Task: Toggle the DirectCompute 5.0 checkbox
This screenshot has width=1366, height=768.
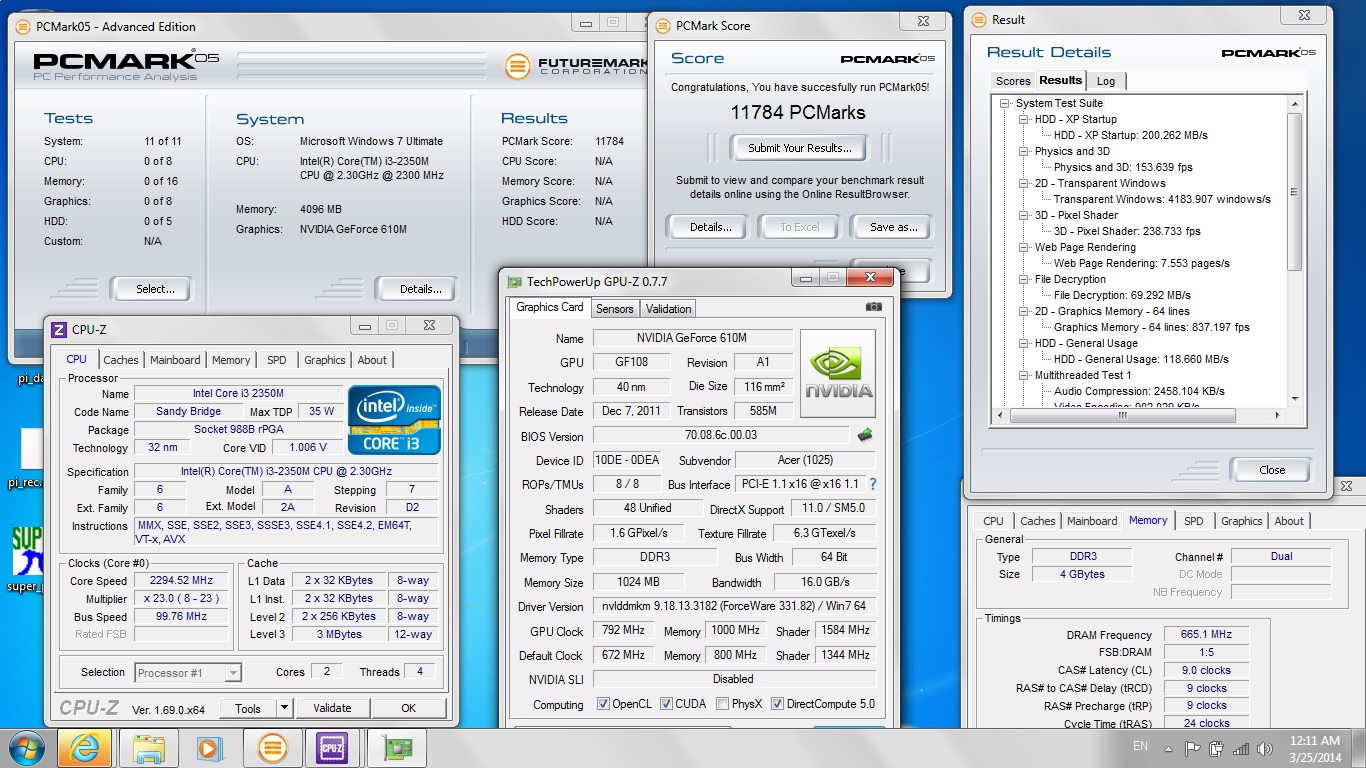Action: (x=777, y=704)
